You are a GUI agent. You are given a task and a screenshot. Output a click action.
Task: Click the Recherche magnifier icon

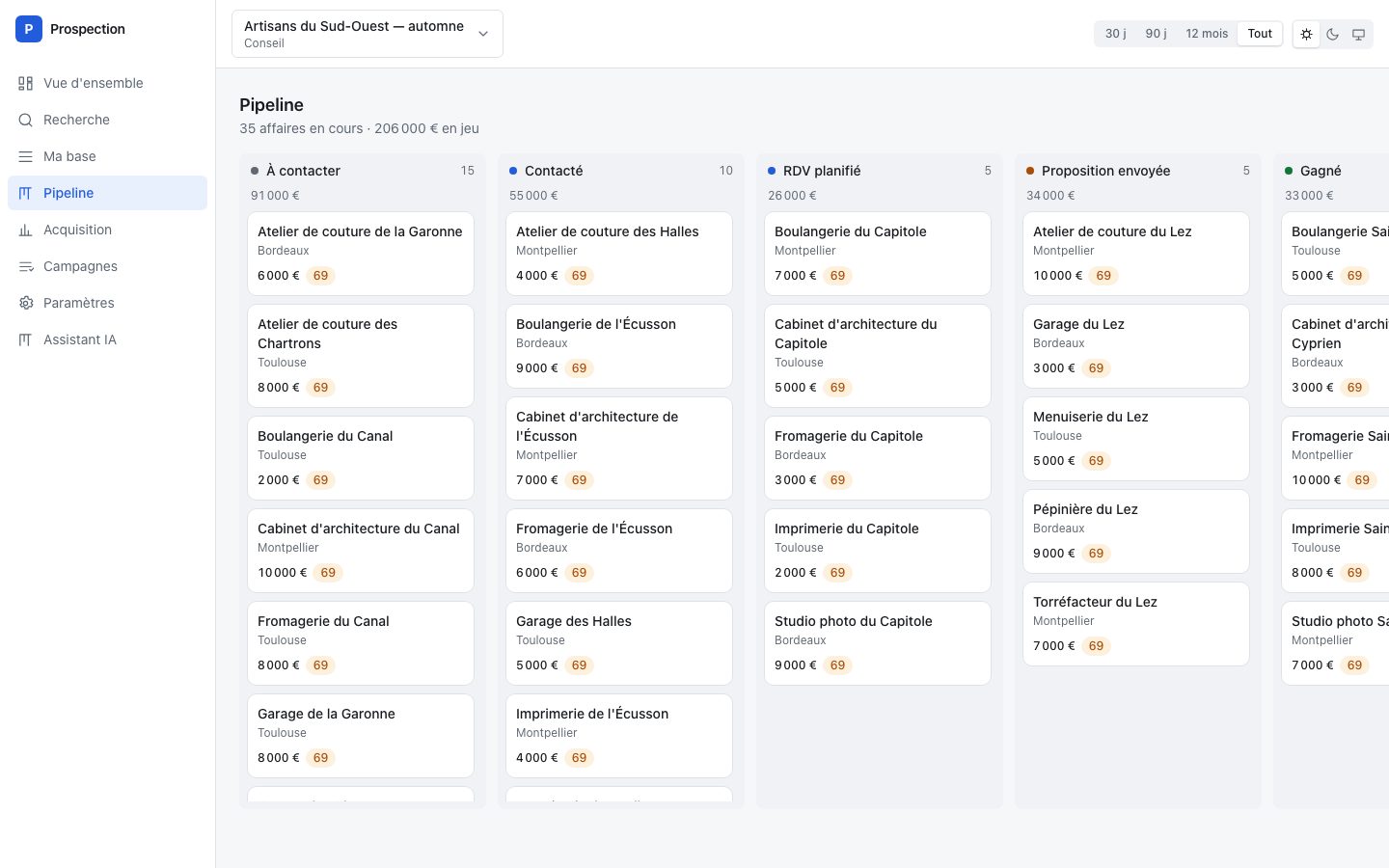(26, 120)
